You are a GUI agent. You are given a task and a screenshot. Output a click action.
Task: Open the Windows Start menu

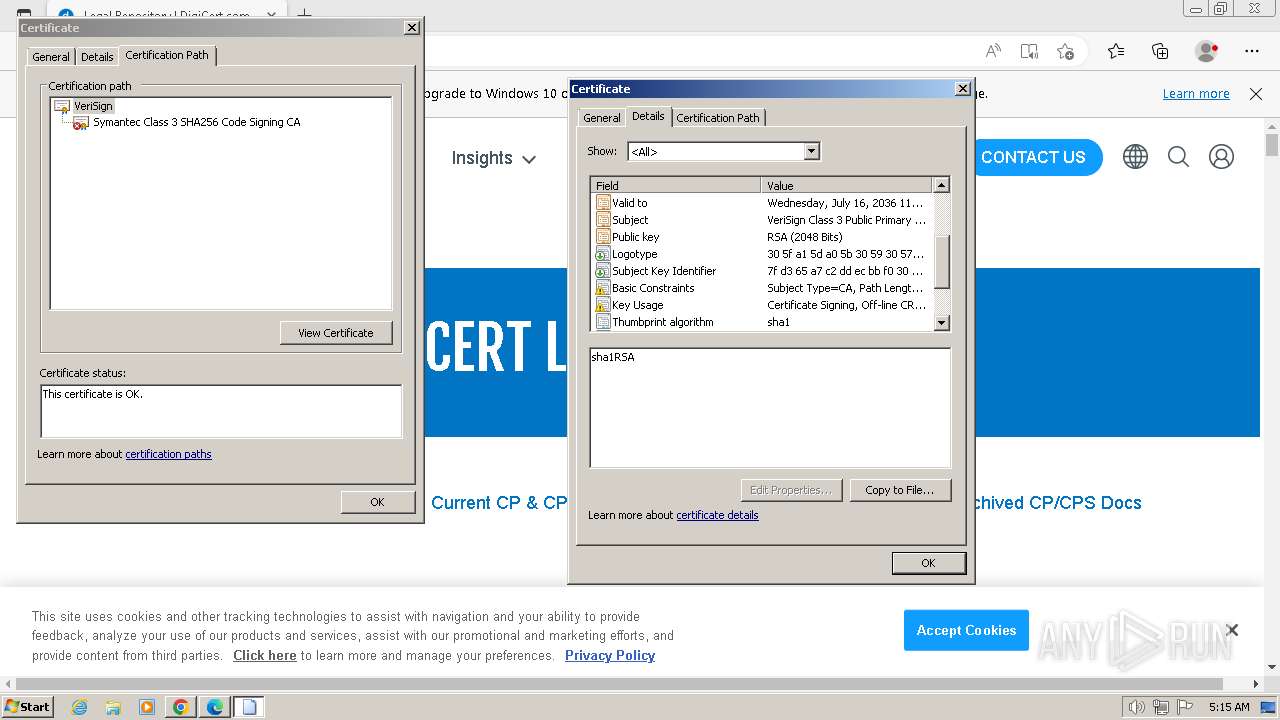tap(27, 707)
